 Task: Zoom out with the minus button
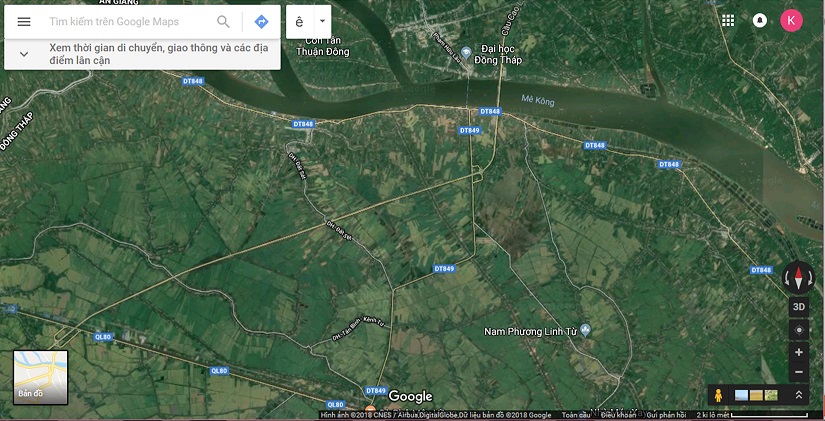click(x=799, y=372)
